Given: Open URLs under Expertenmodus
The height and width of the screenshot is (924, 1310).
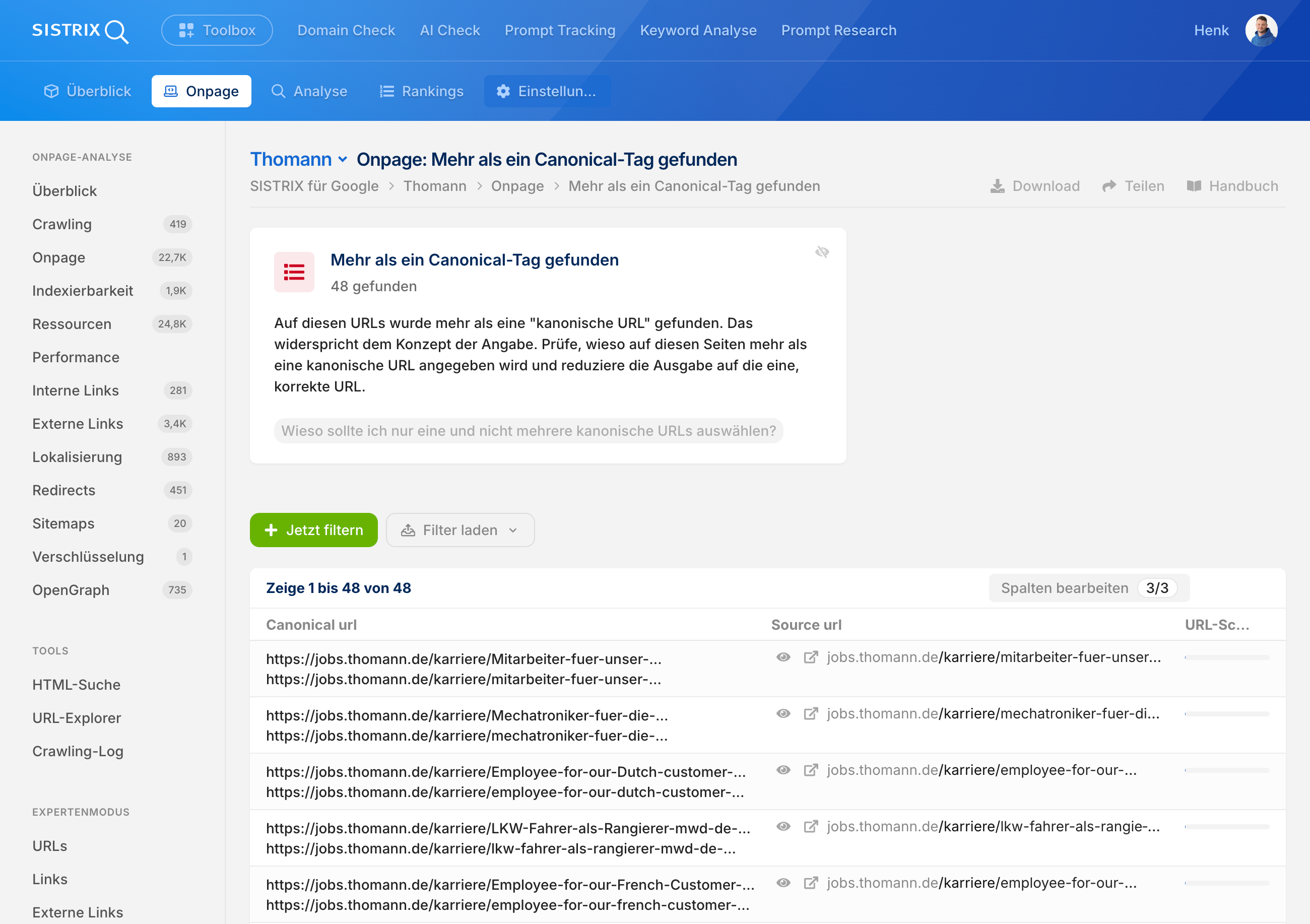Looking at the screenshot, I should [50, 846].
